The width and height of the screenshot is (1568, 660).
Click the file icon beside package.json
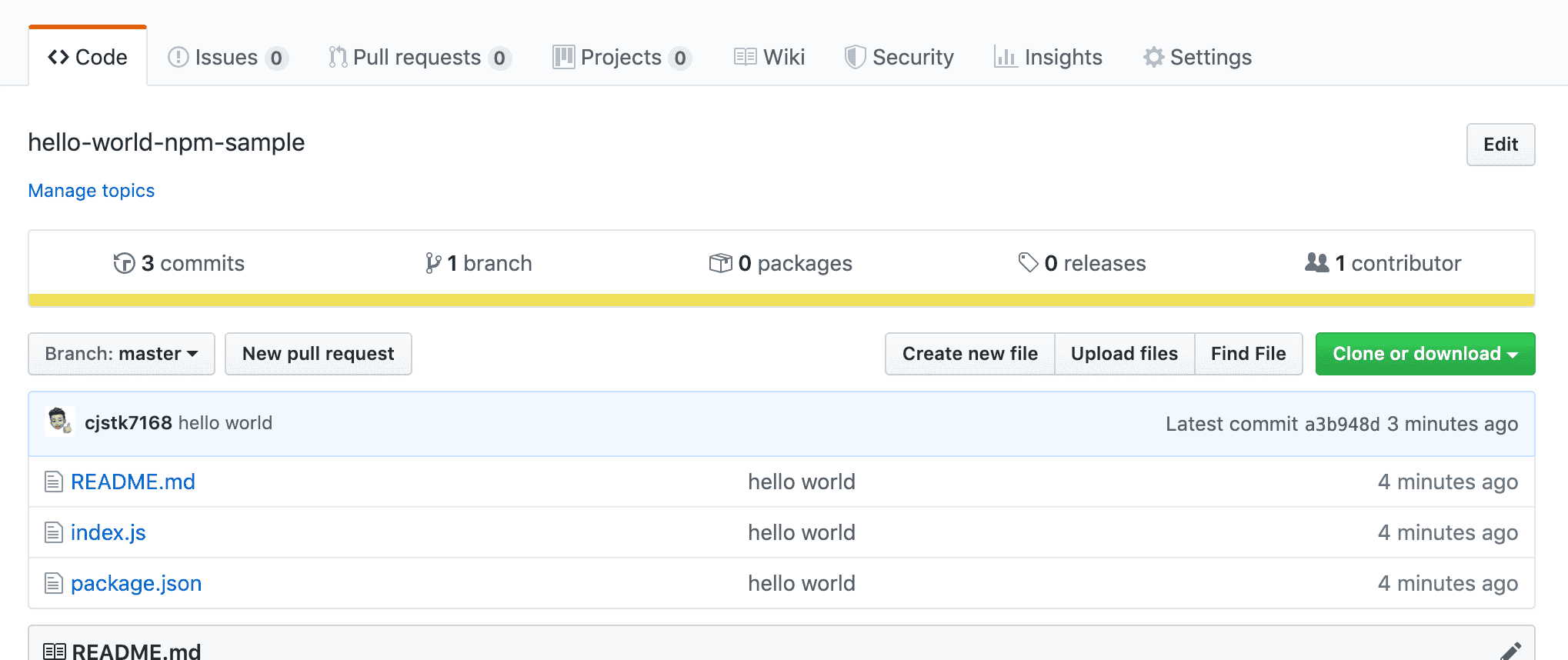pyautogui.click(x=53, y=583)
